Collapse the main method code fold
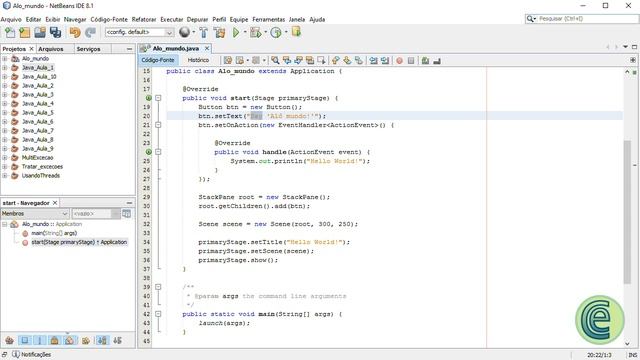This screenshot has height=360, width=640. 158,314
